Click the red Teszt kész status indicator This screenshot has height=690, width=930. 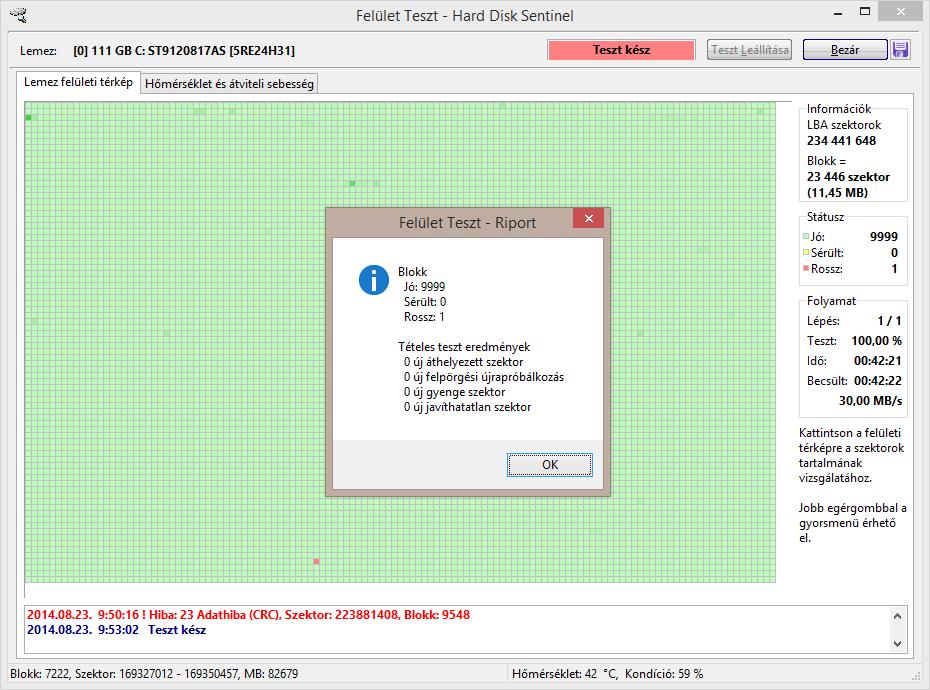point(621,50)
